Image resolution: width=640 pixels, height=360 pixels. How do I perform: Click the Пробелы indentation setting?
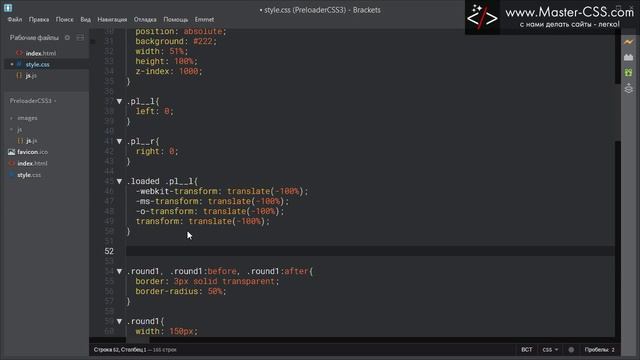[x=599, y=350]
